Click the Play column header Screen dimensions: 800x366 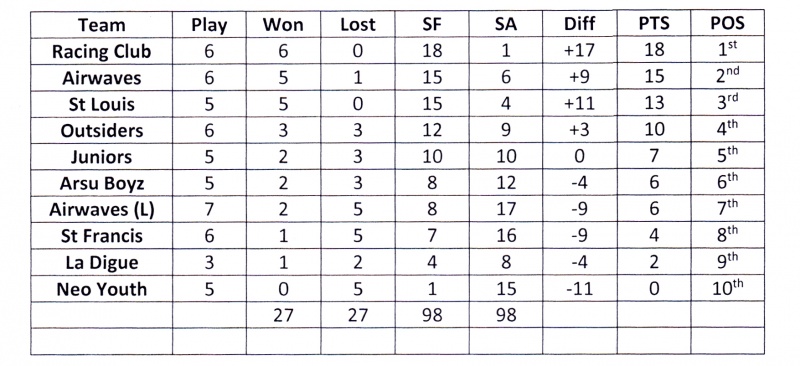click(x=209, y=25)
